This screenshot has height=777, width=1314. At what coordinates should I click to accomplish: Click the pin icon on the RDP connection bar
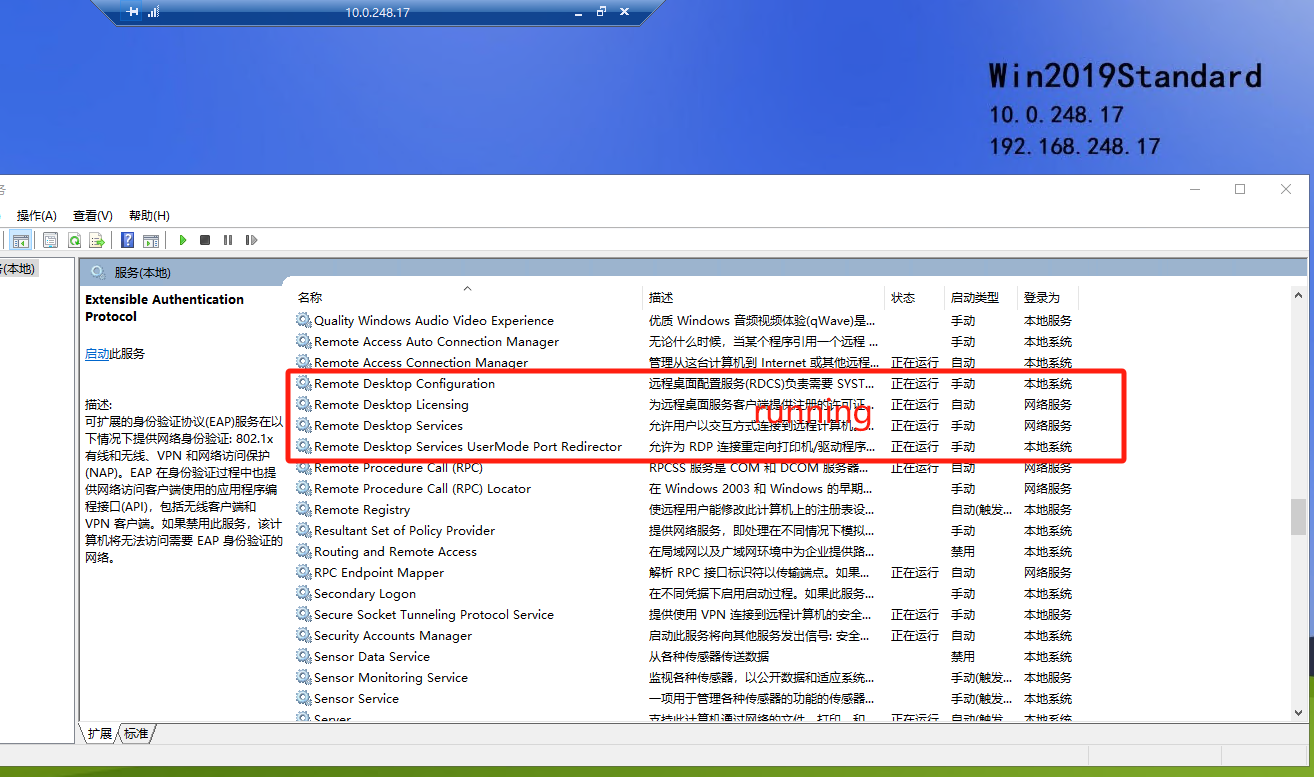pos(133,12)
